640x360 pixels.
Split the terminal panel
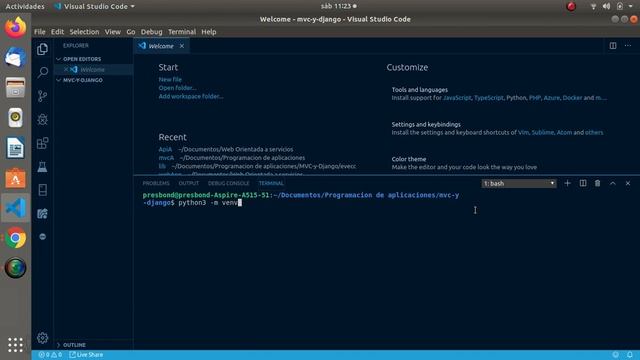(583, 183)
